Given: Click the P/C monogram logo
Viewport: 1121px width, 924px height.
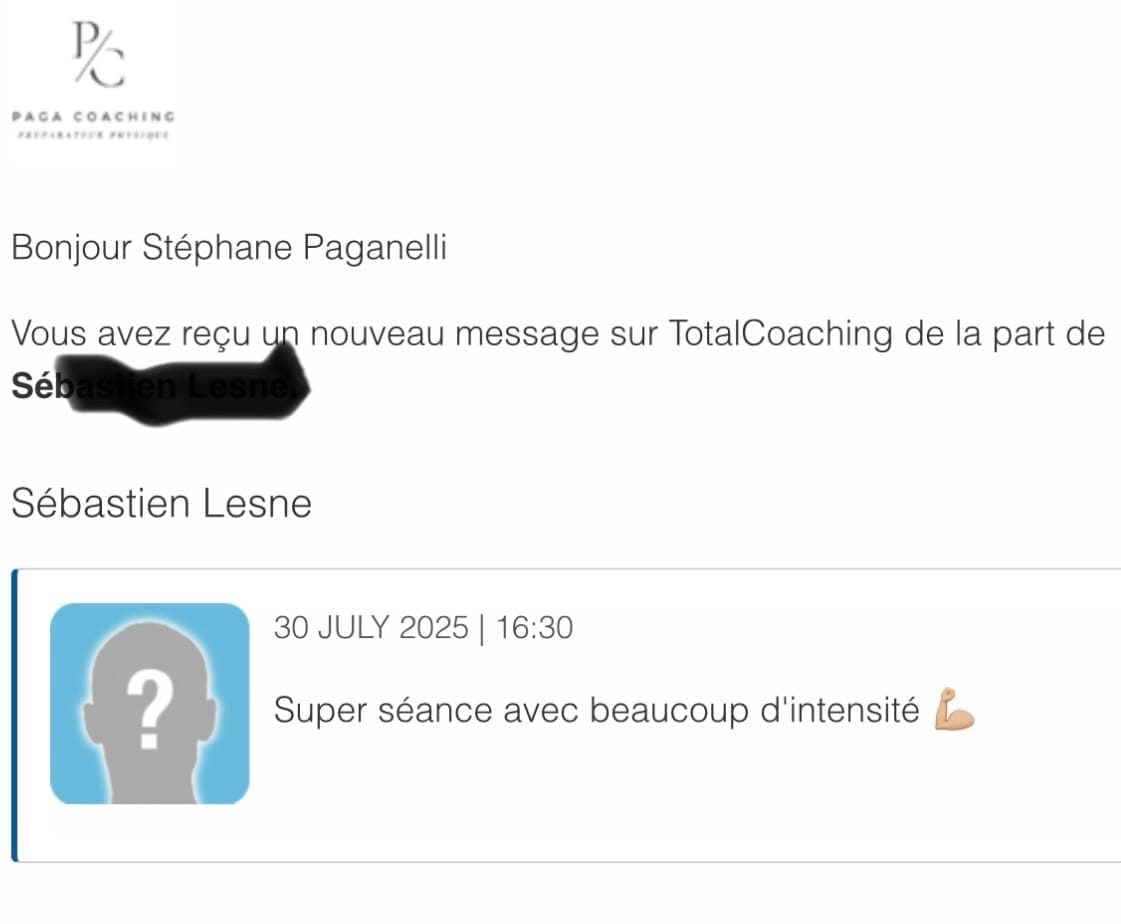Looking at the screenshot, I should (x=96, y=54).
